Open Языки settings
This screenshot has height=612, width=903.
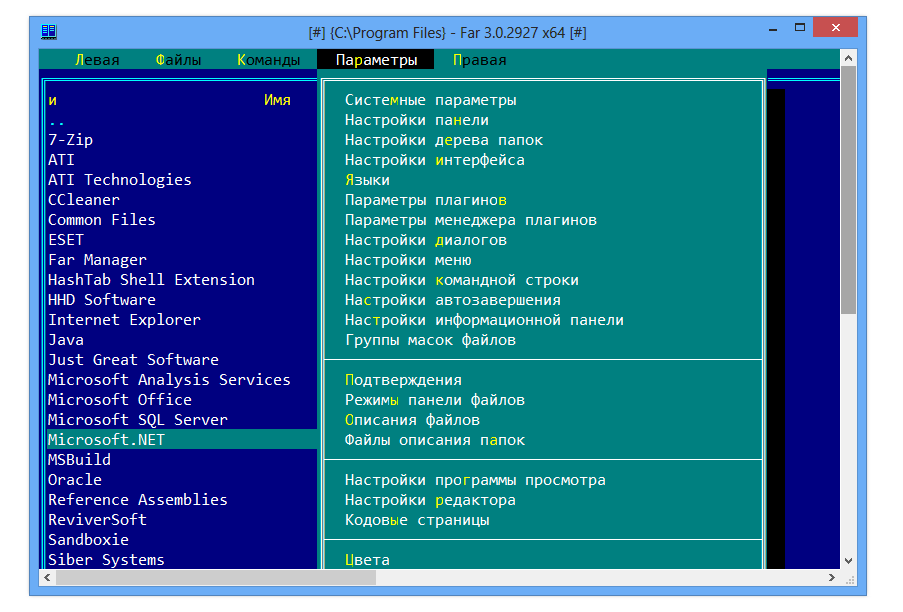(x=367, y=180)
